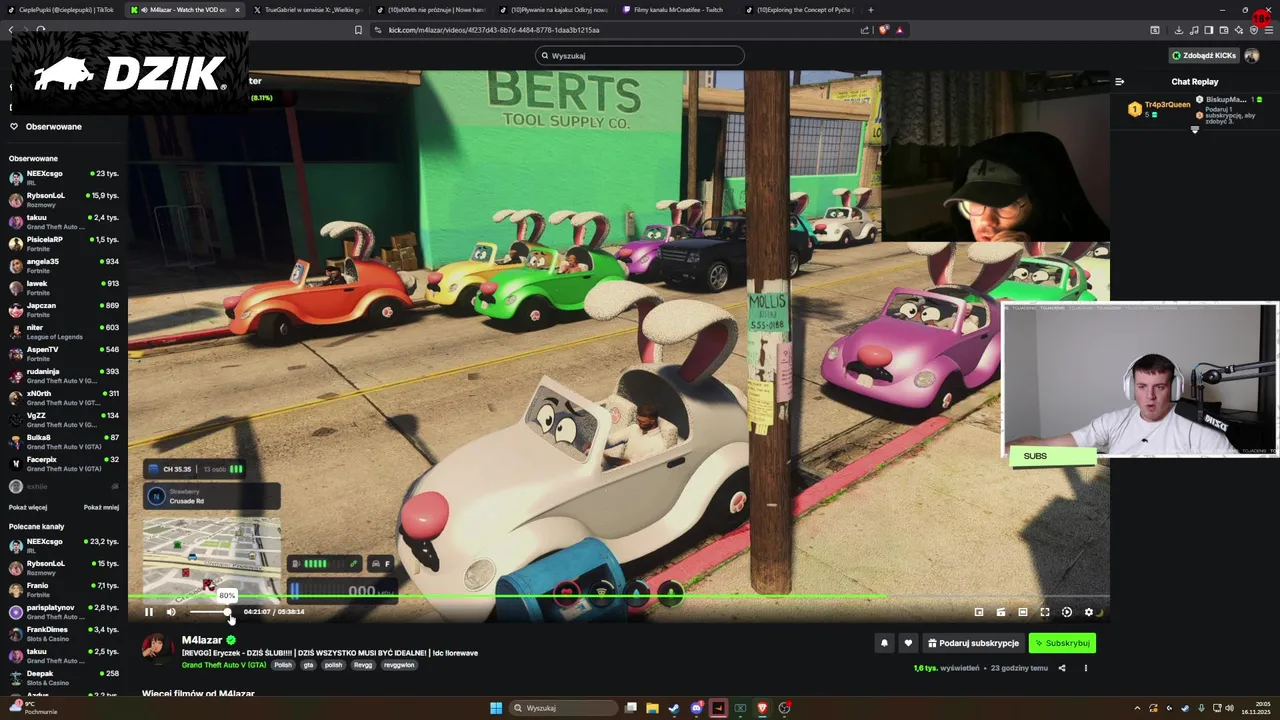The width and height of the screenshot is (1280, 720).
Task: Collapse the Chat Replay panel arrow
Action: [x=1120, y=82]
